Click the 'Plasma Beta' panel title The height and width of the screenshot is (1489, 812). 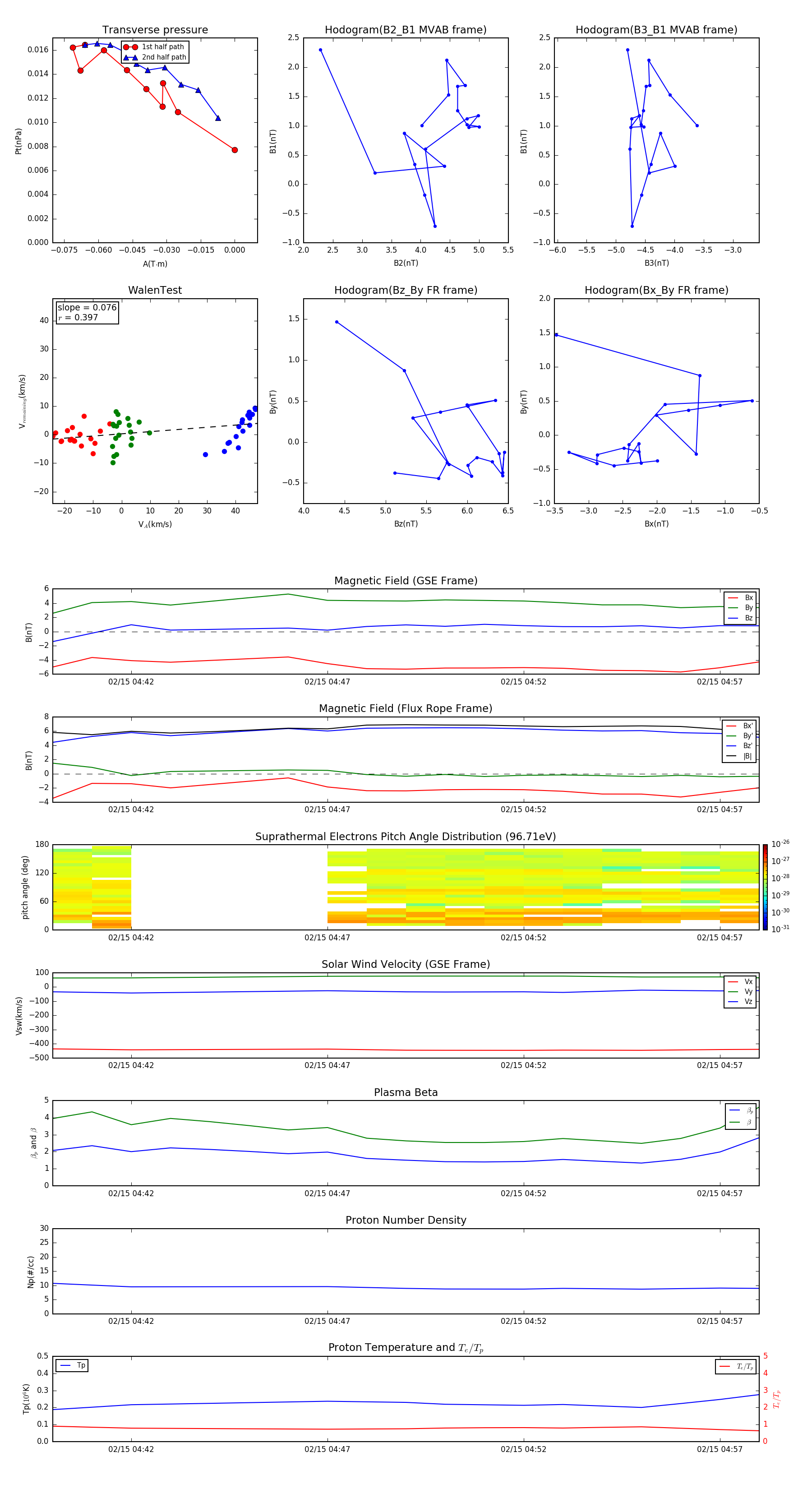coord(406,1092)
